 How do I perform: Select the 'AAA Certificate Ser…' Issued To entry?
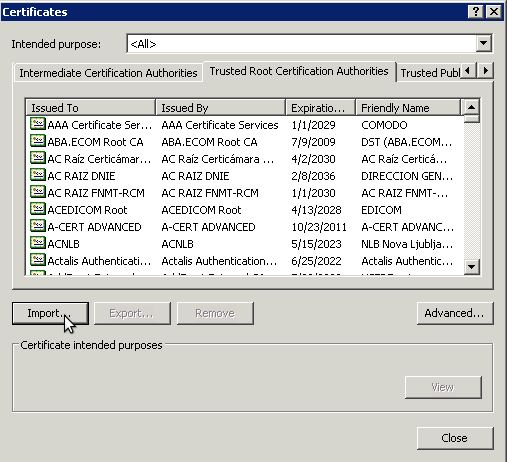click(99, 125)
